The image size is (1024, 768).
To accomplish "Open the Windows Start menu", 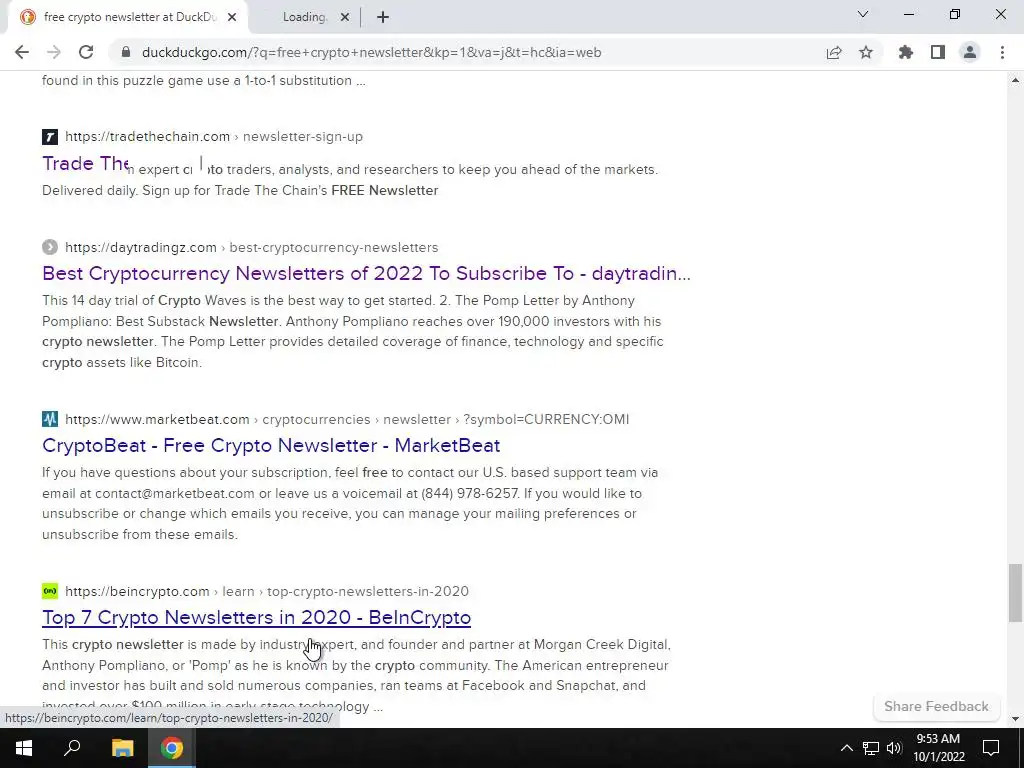I will (x=24, y=748).
